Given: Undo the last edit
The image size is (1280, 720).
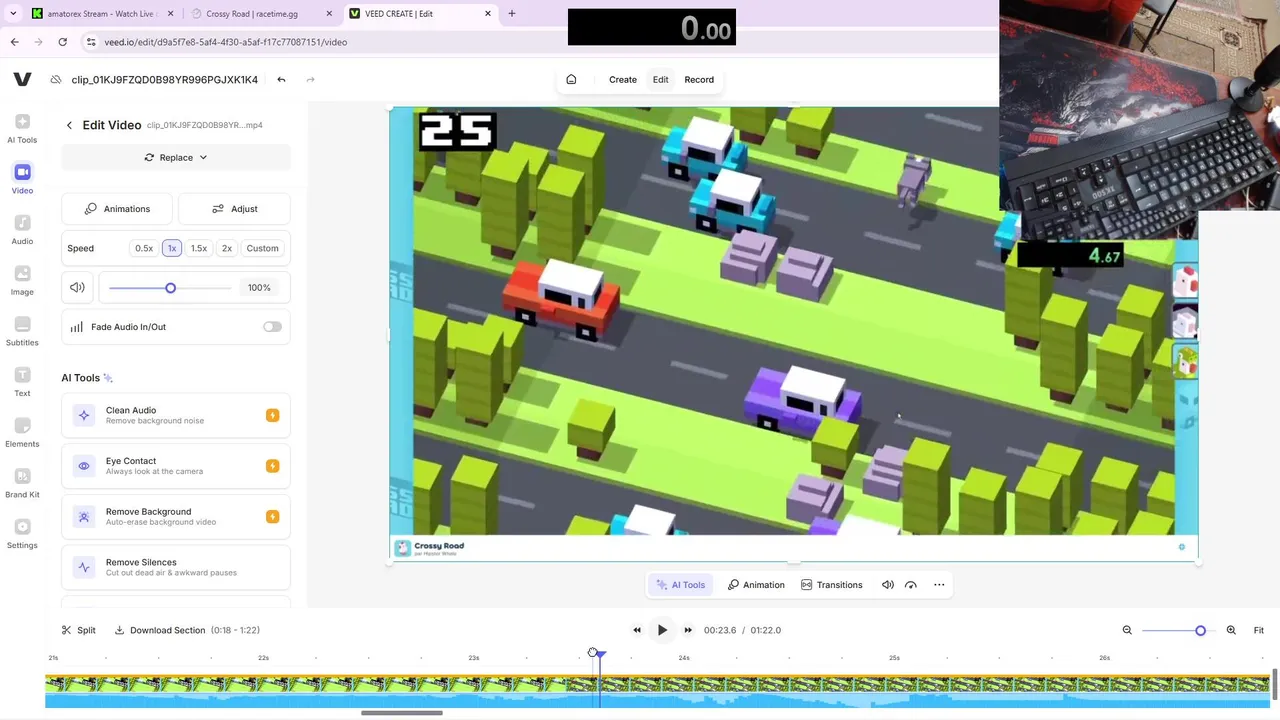Looking at the screenshot, I should [281, 80].
